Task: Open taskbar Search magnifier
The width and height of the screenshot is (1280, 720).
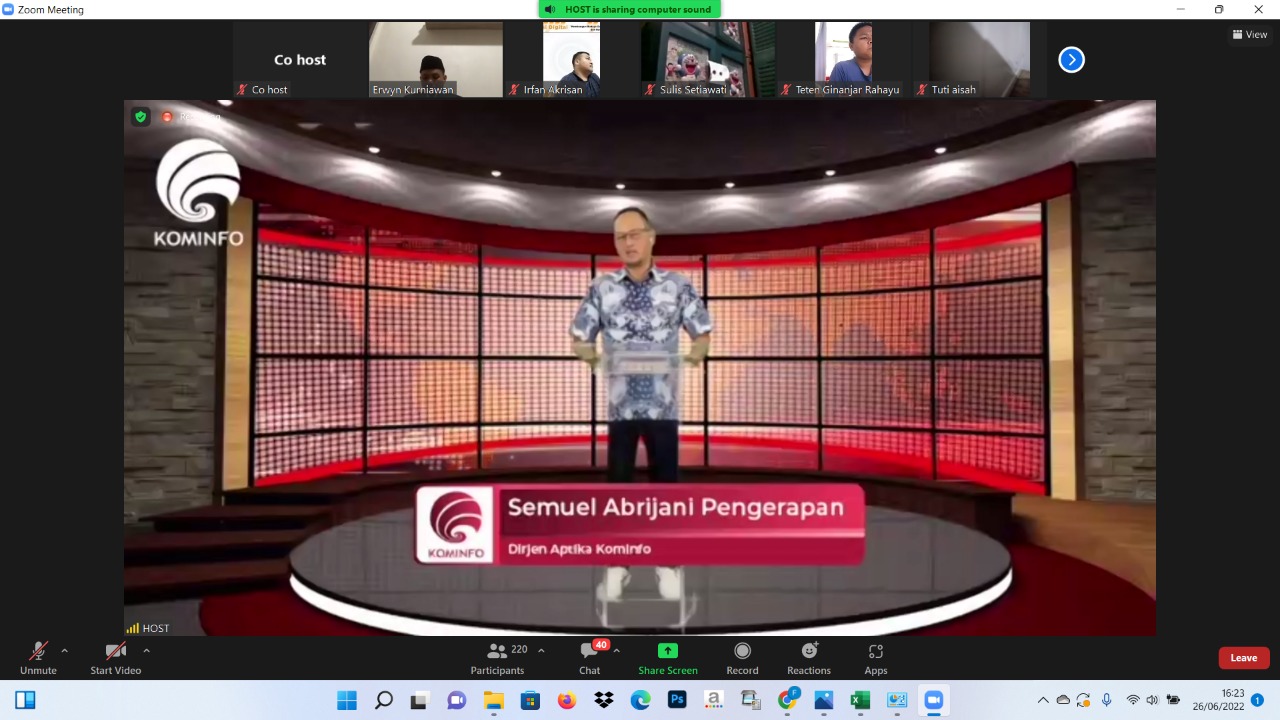Action: (384, 700)
